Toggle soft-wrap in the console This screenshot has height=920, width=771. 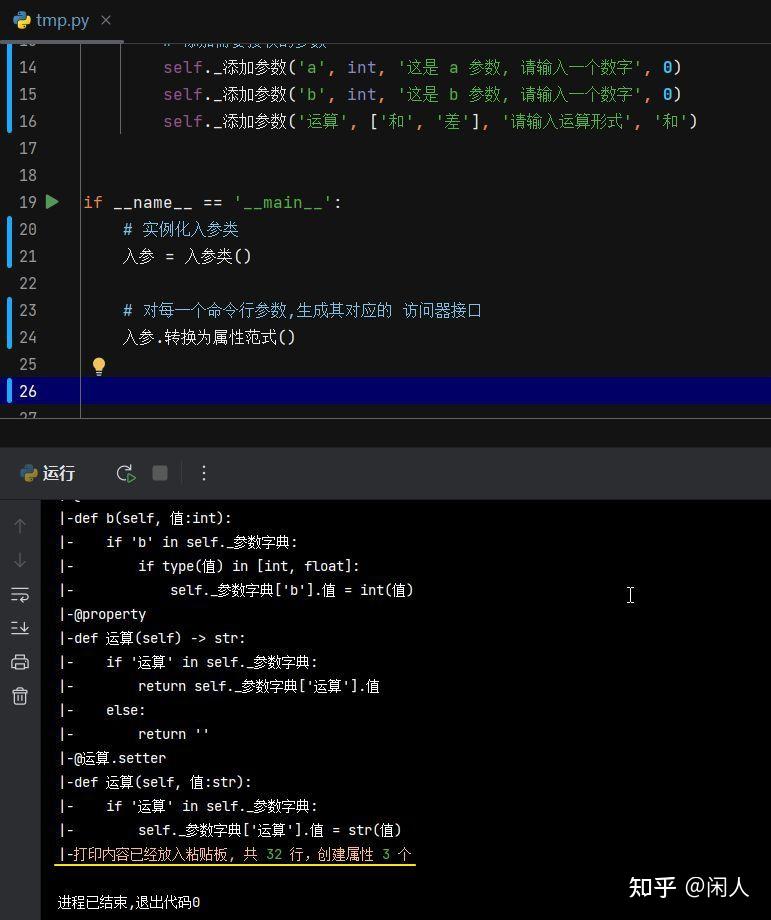click(20, 594)
